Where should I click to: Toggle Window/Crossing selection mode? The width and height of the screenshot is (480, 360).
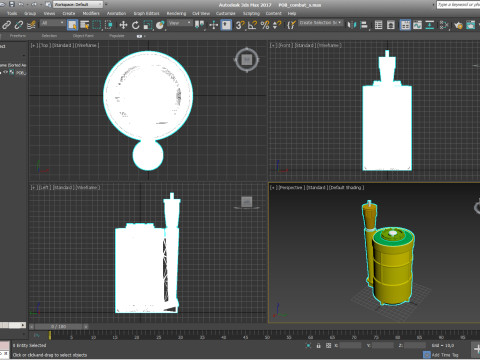(x=109, y=25)
